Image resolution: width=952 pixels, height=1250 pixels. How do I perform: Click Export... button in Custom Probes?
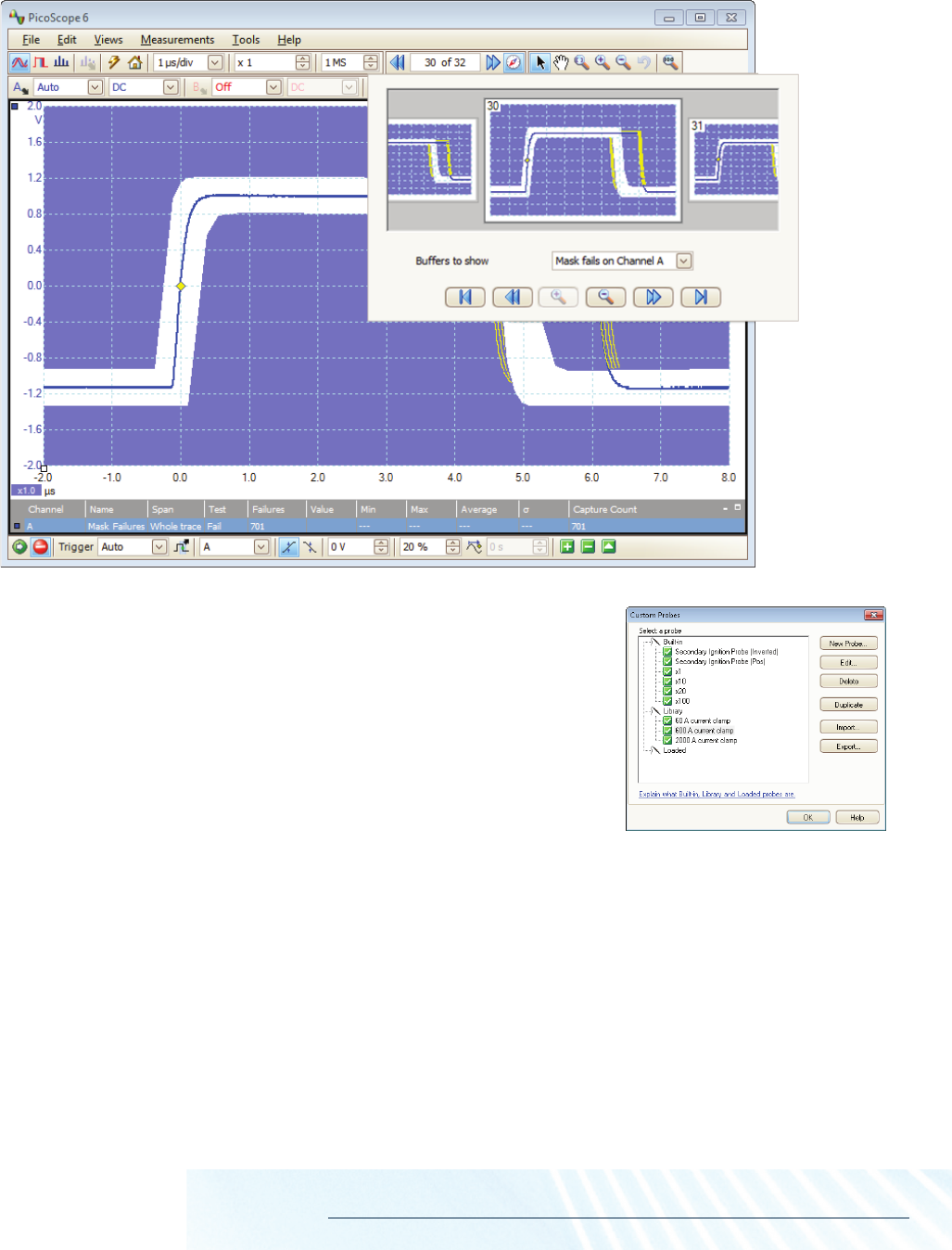click(x=848, y=746)
